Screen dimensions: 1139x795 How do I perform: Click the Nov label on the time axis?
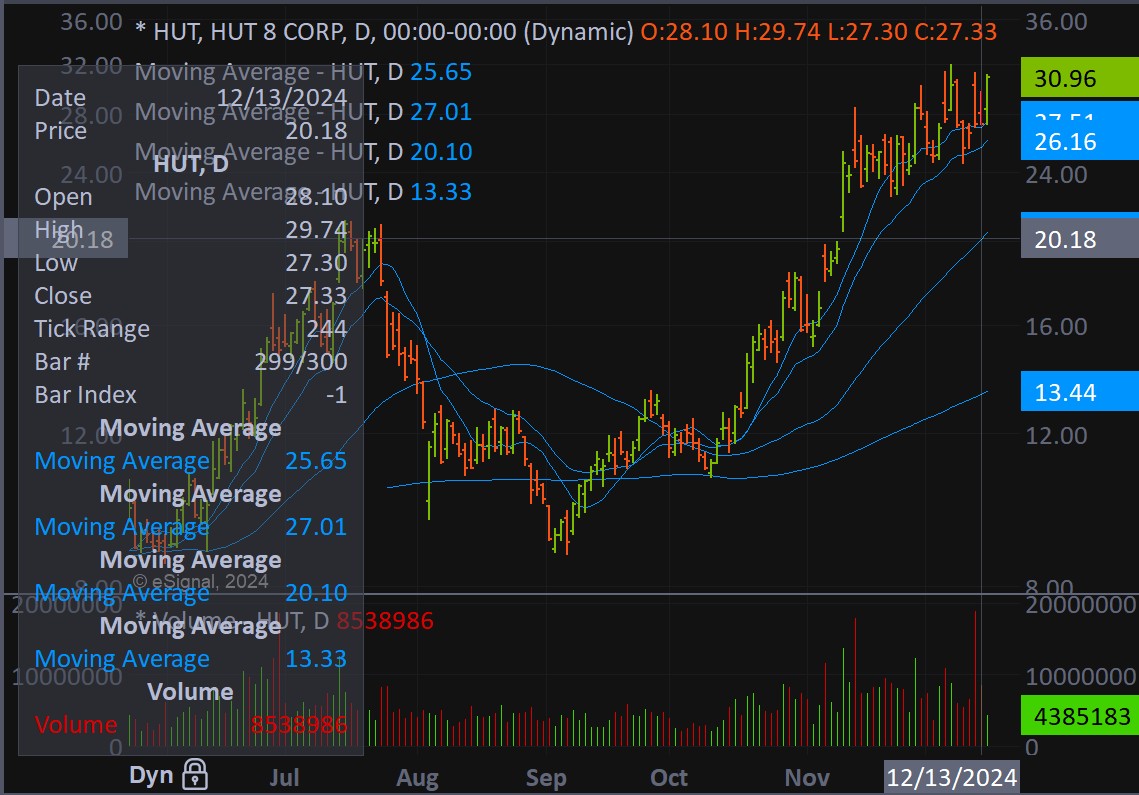pyautogui.click(x=806, y=778)
